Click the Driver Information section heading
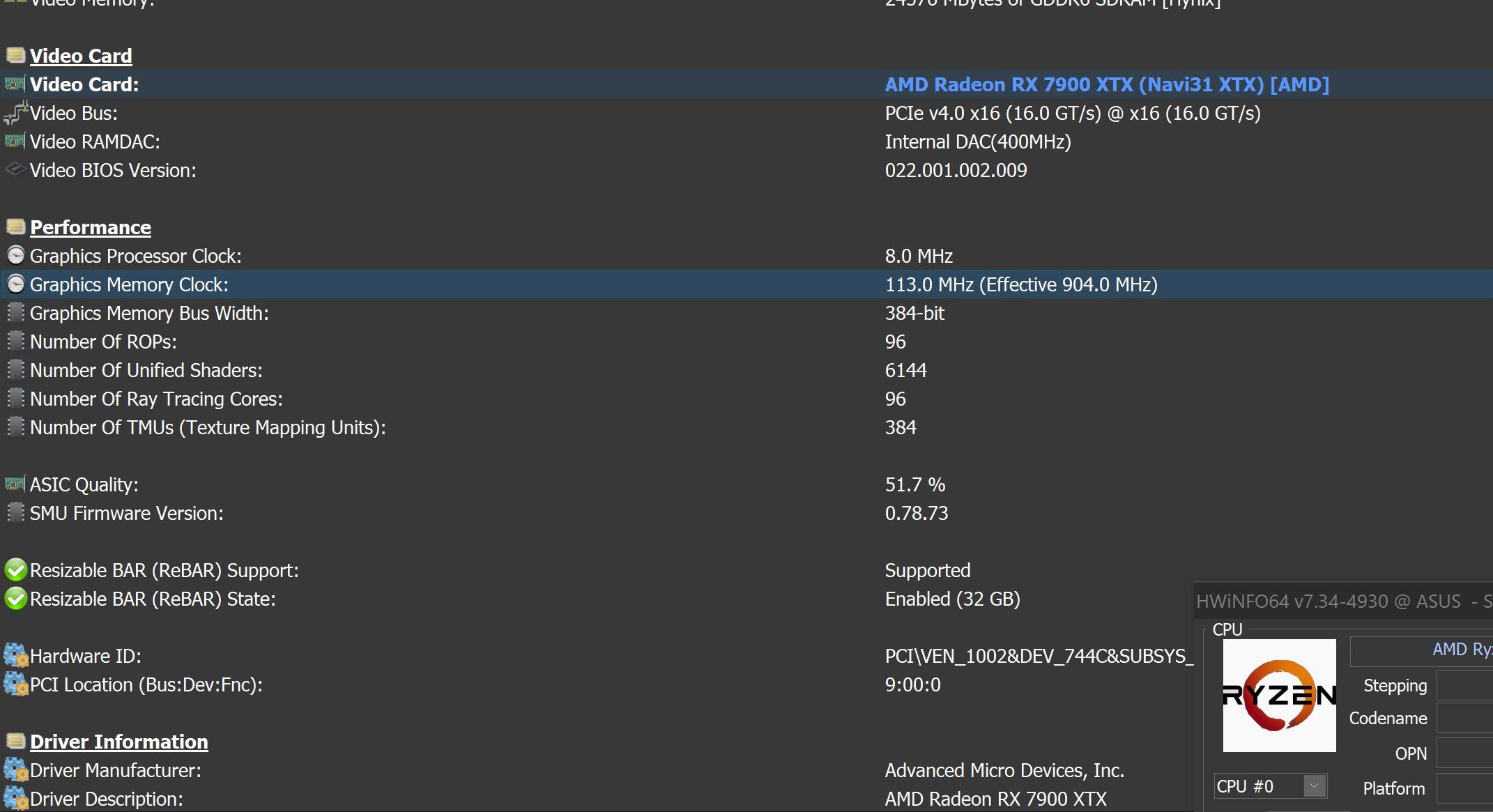 coord(118,742)
